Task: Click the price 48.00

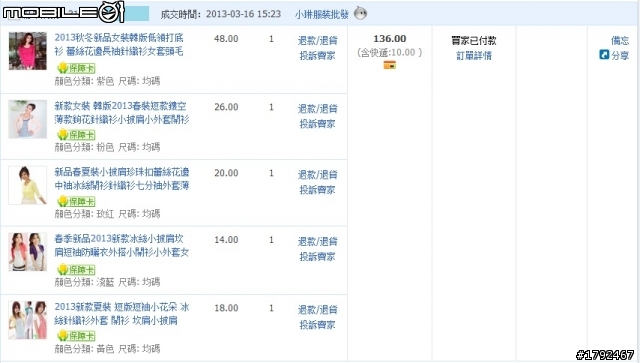Action: [226, 39]
